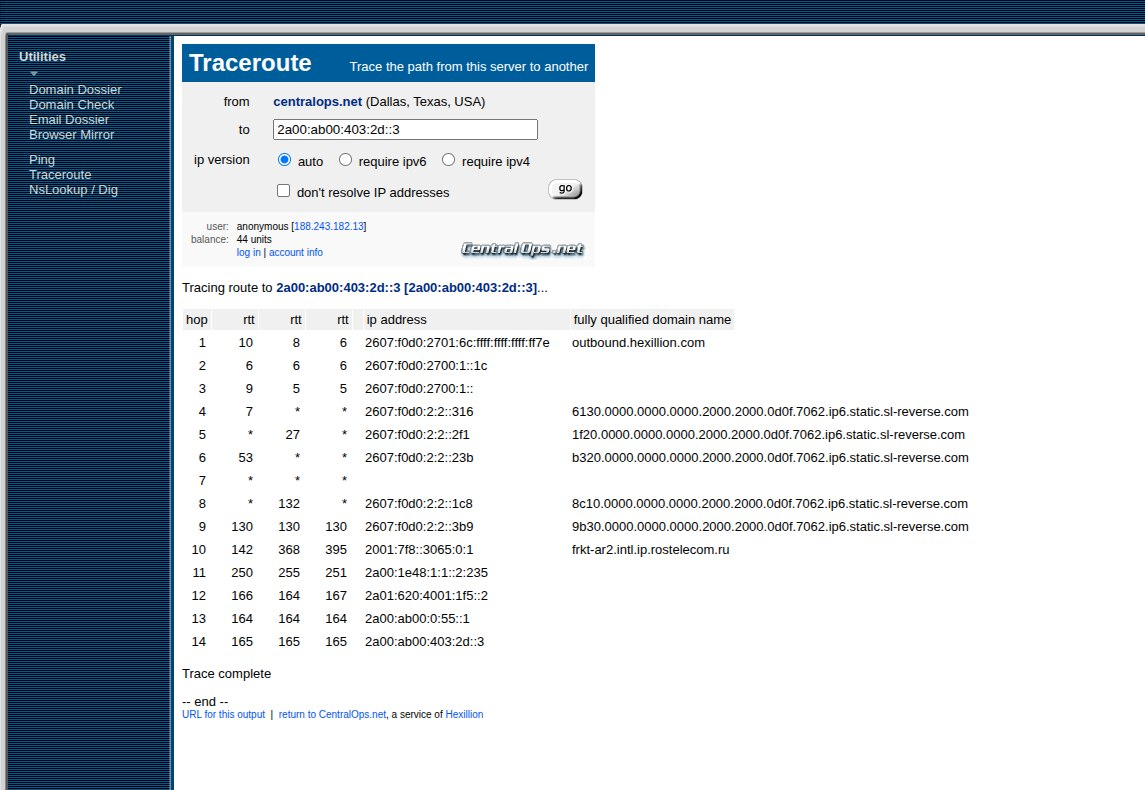Click return to CentralOps.net link

pos(332,715)
